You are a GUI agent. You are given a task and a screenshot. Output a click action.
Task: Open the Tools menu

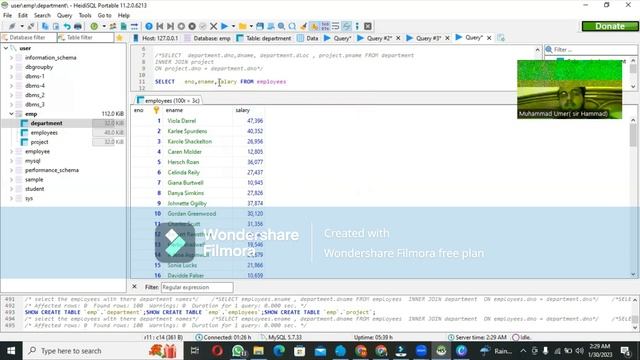pyautogui.click(x=85, y=15)
